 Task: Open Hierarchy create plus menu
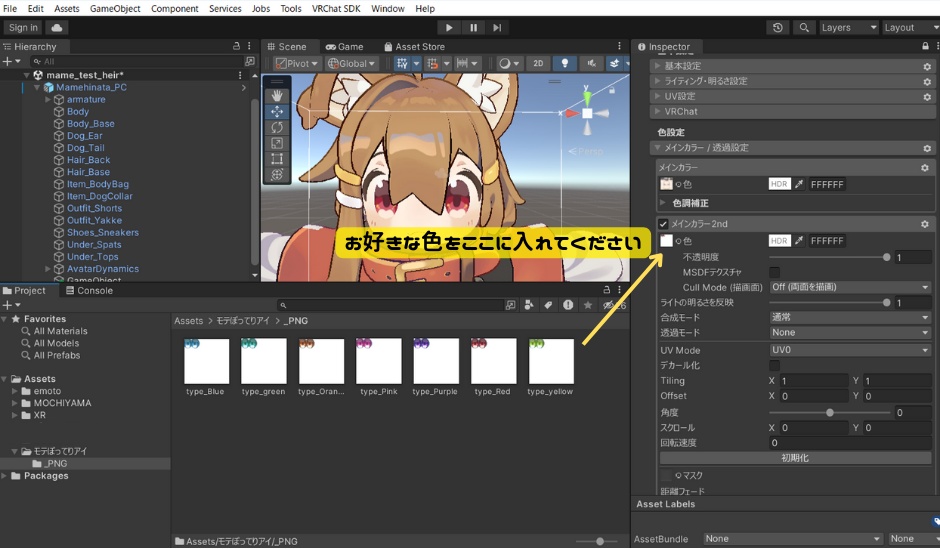click(11, 61)
